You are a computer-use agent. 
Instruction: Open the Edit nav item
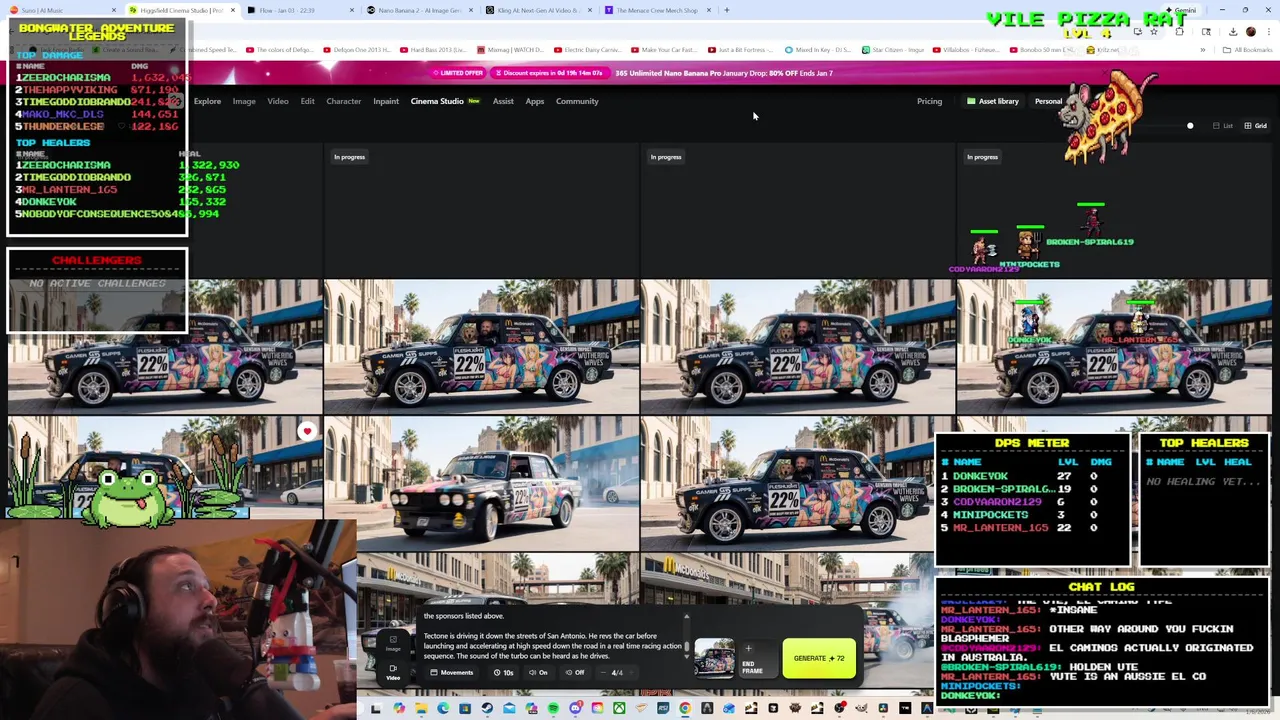(x=308, y=101)
